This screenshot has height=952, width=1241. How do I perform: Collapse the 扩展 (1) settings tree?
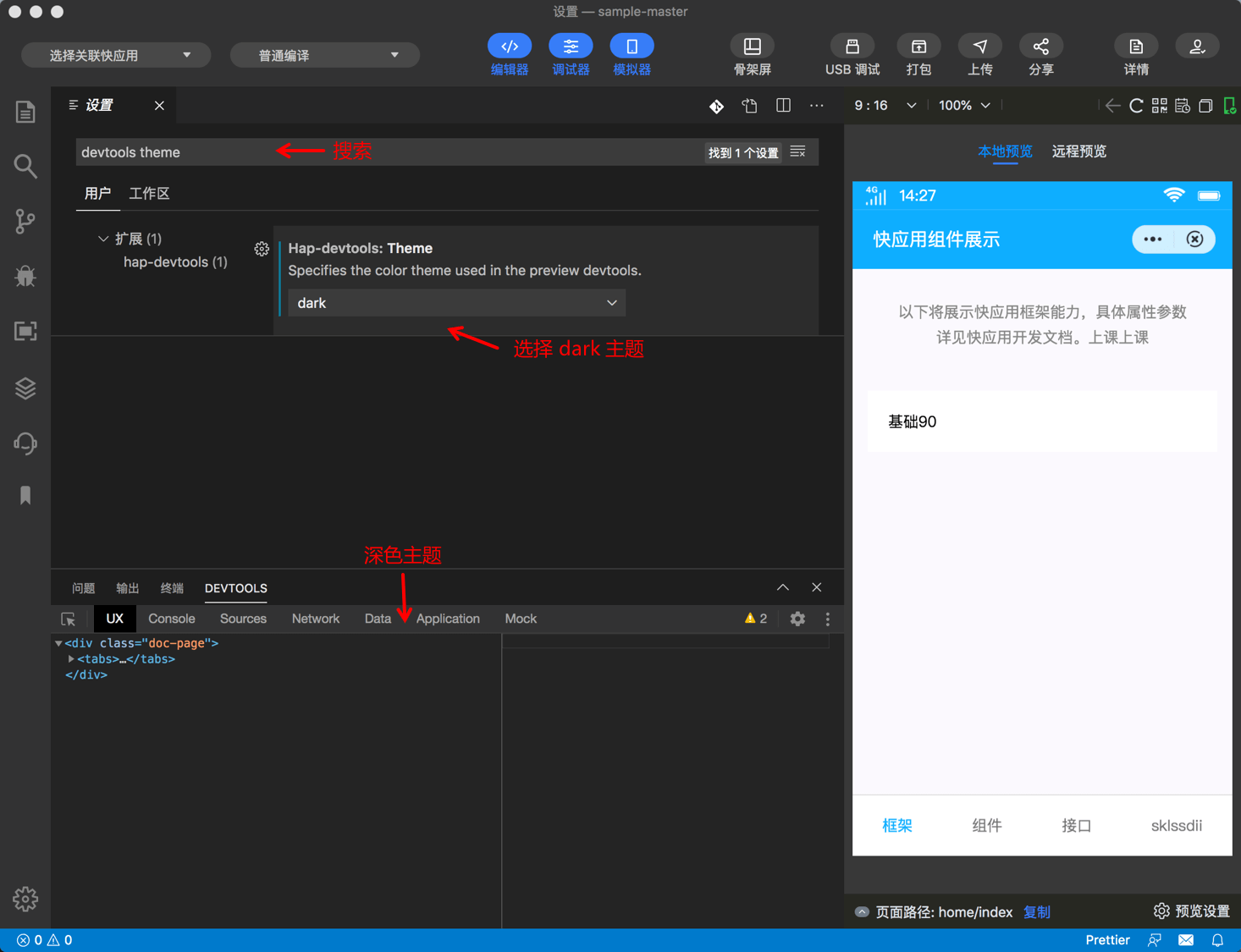point(103,238)
